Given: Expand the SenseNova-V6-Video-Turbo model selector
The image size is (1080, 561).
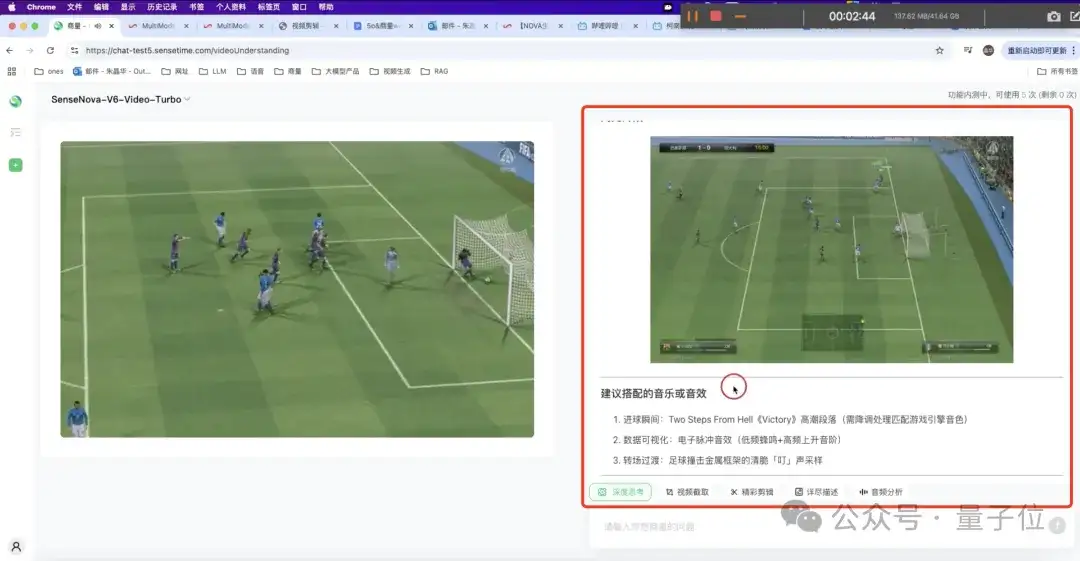Looking at the screenshot, I should coord(121,99).
